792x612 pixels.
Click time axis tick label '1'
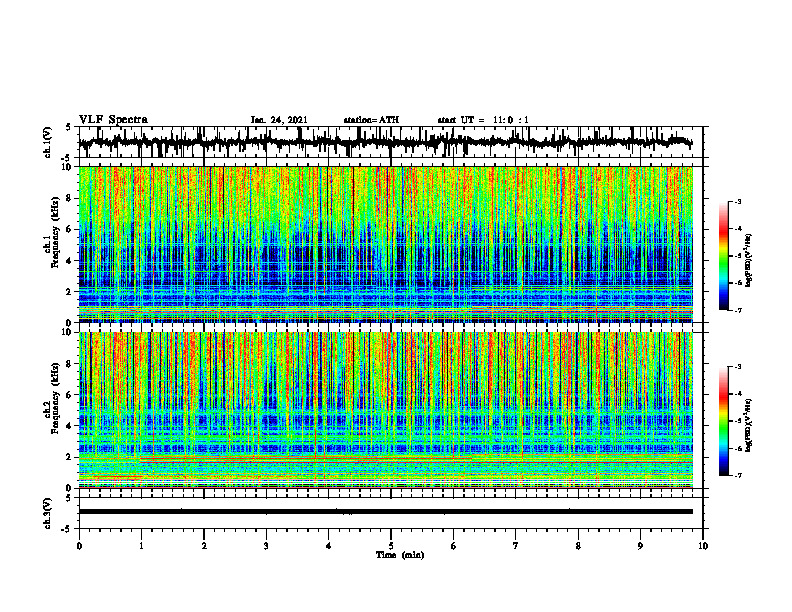[141, 546]
